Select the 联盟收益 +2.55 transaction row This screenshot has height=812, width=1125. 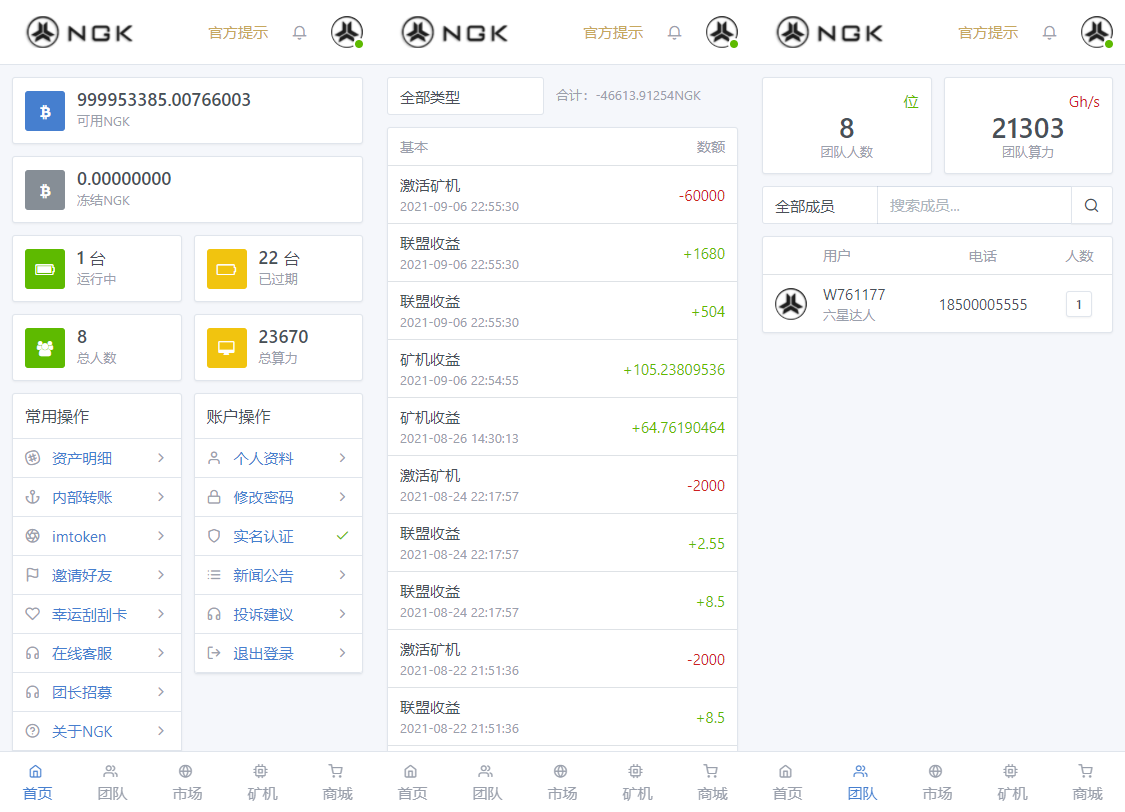point(562,543)
